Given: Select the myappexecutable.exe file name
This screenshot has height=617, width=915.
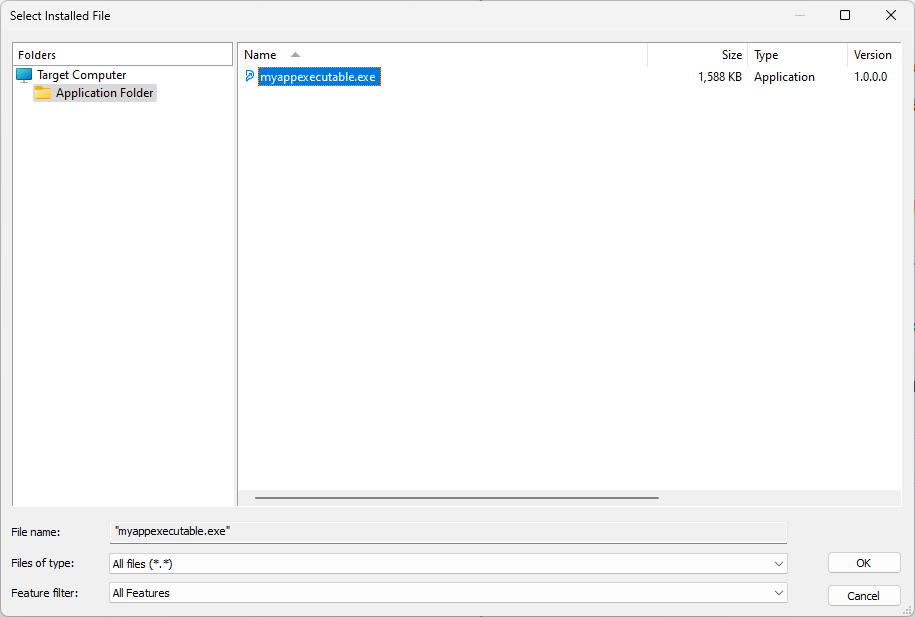Looking at the screenshot, I should (x=319, y=77).
